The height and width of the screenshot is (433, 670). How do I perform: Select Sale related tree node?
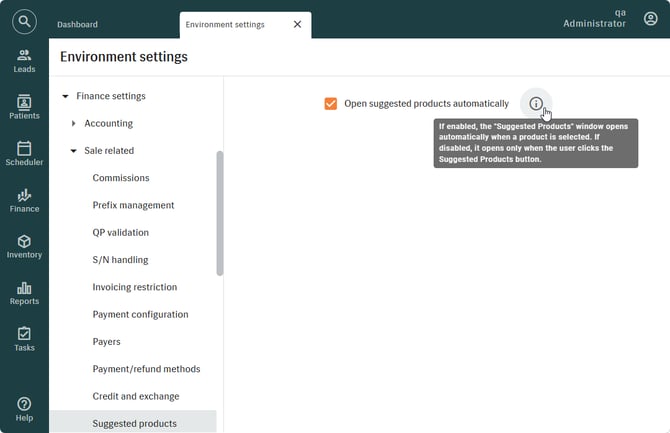tap(109, 151)
